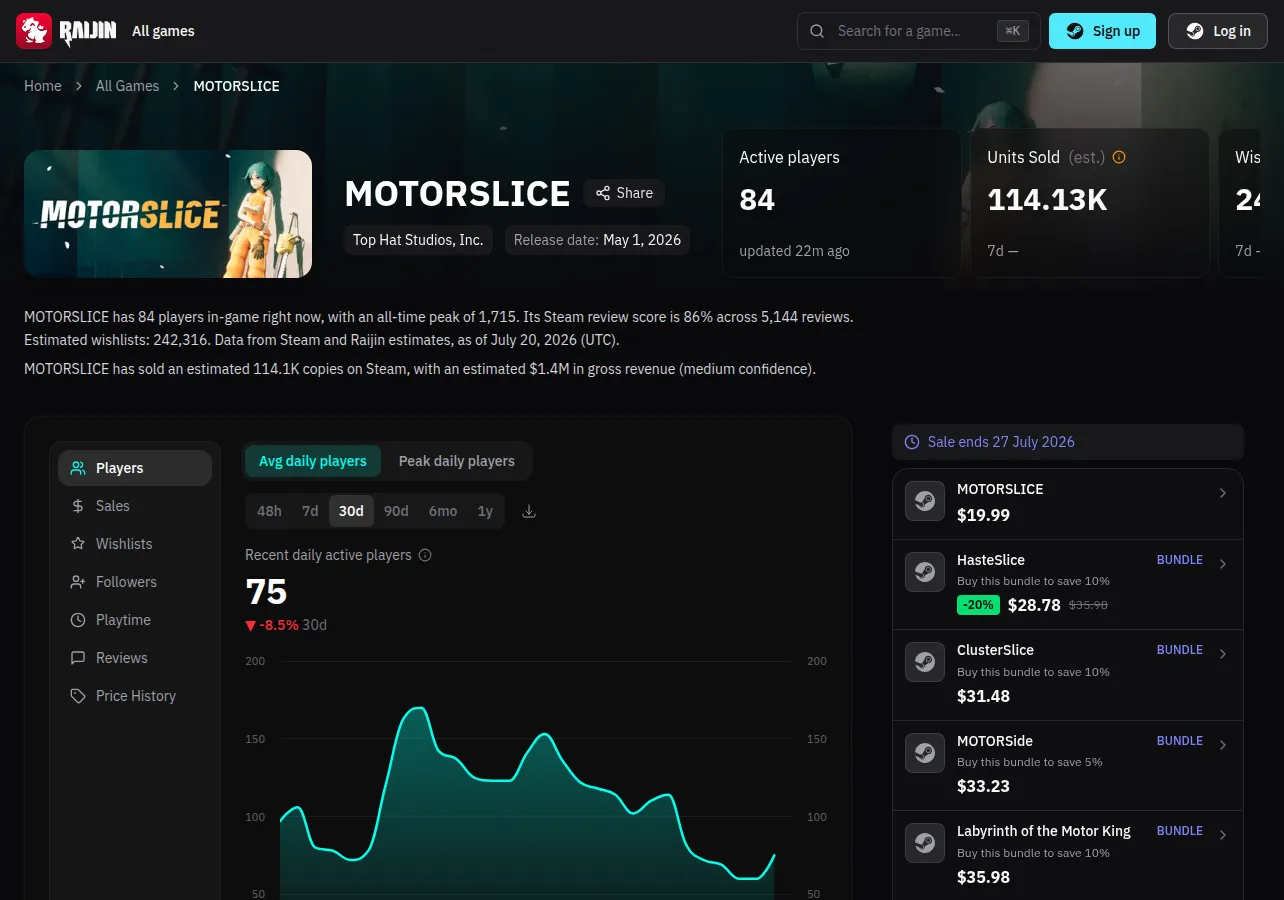This screenshot has height=900, width=1284.
Task: Click the Active players stat card
Action: 842,203
